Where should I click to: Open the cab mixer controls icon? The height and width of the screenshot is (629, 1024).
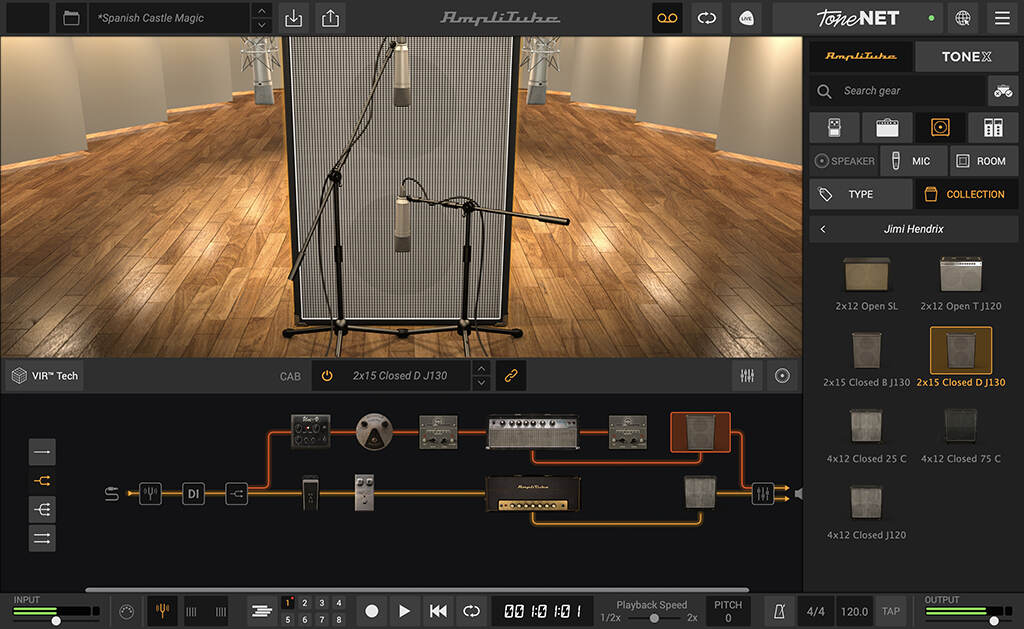point(747,375)
